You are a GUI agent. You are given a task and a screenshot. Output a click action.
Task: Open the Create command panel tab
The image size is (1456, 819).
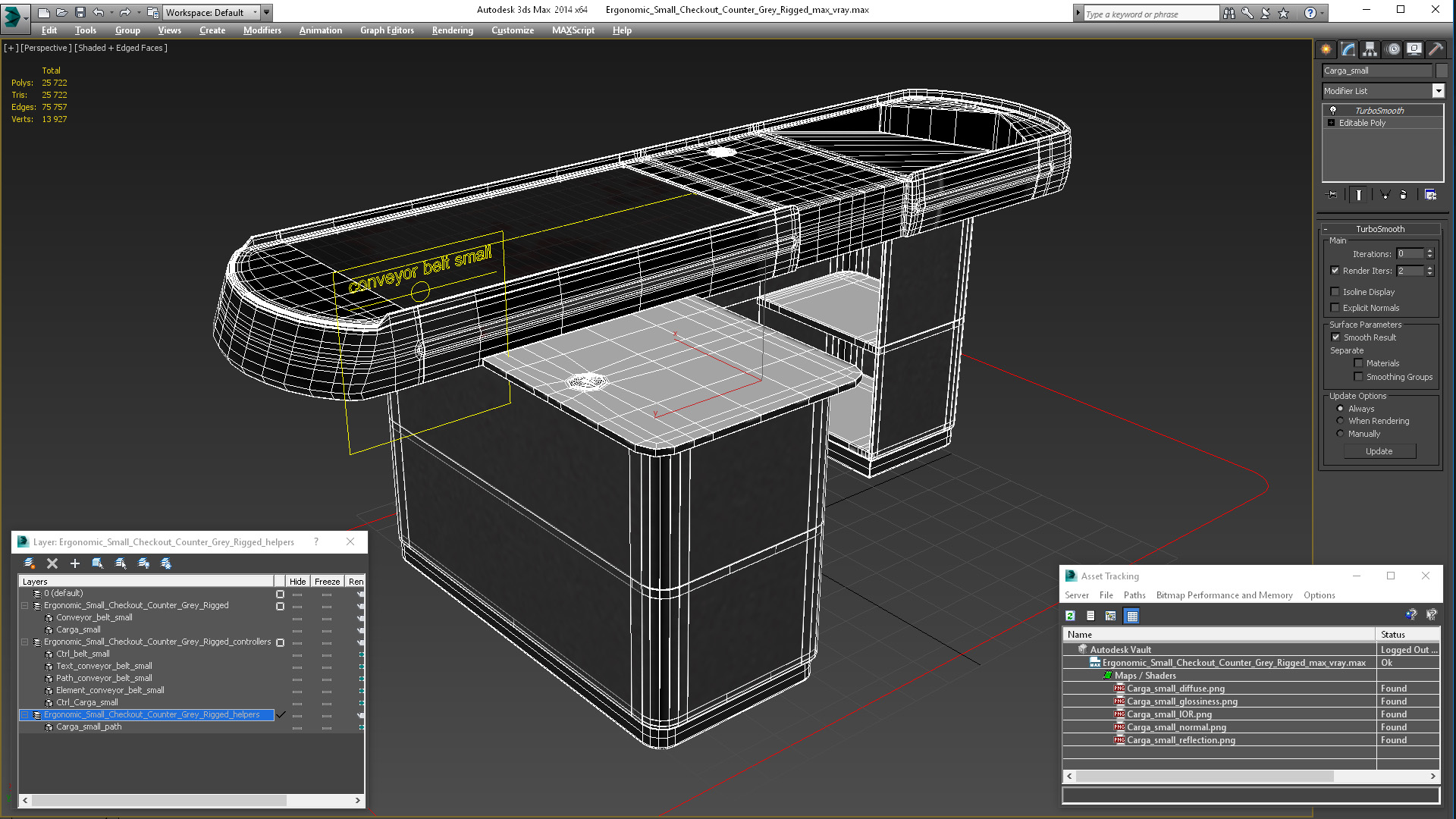1326,49
